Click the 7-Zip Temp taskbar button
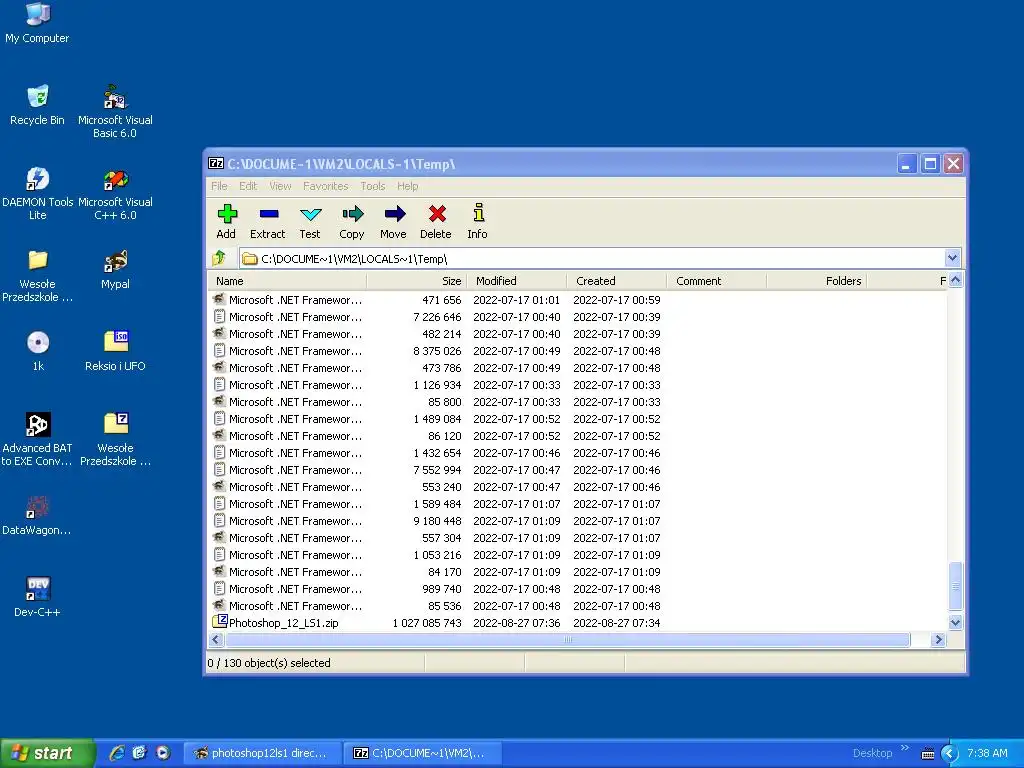 point(423,753)
